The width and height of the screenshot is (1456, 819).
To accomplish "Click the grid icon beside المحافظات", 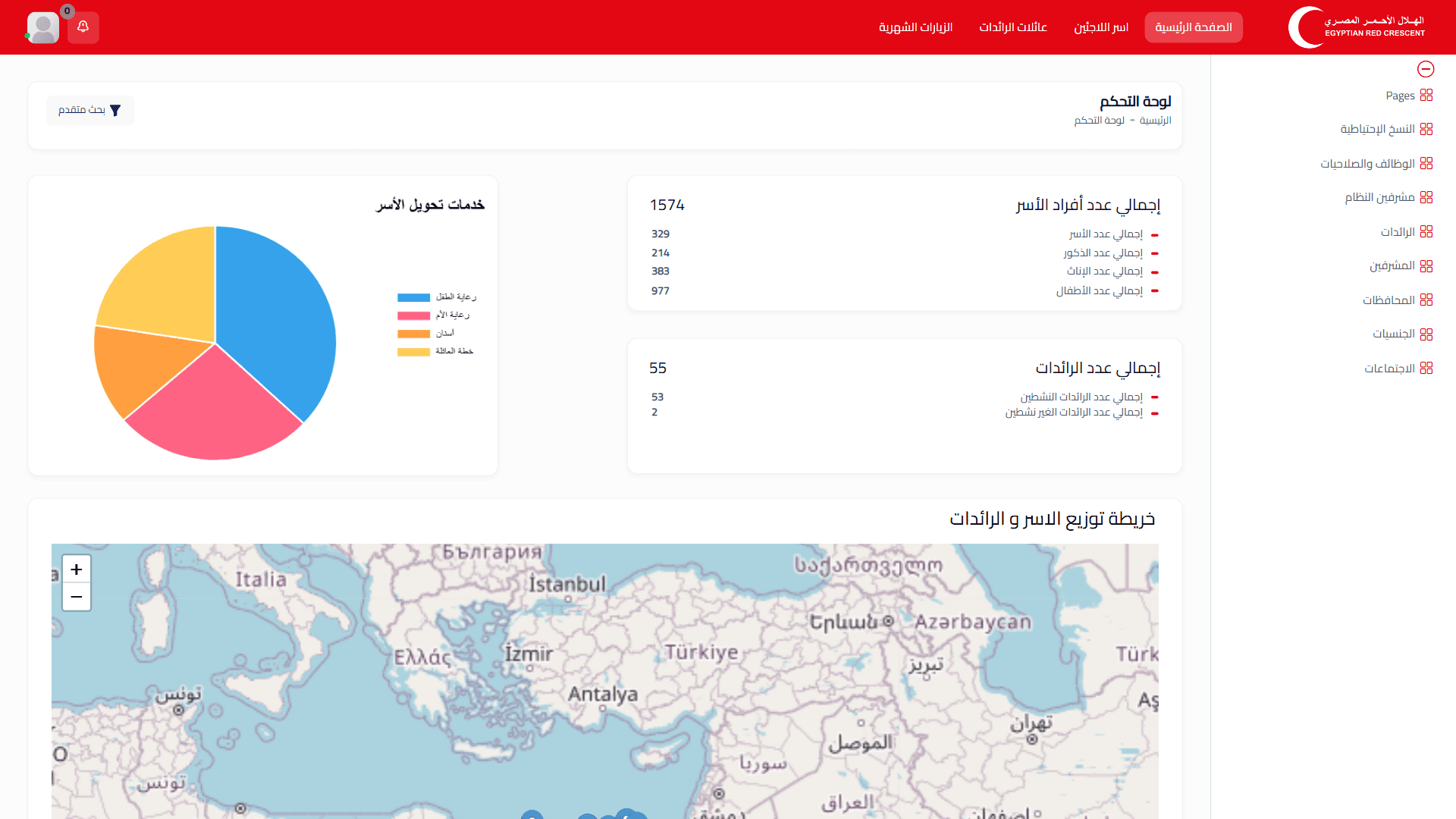I will pos(1426,300).
